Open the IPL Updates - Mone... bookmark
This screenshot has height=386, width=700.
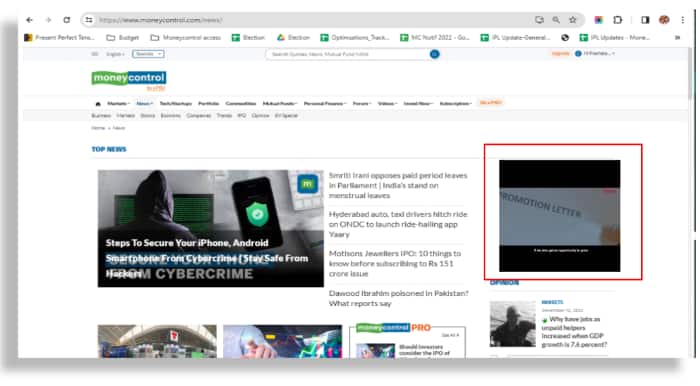(615, 37)
